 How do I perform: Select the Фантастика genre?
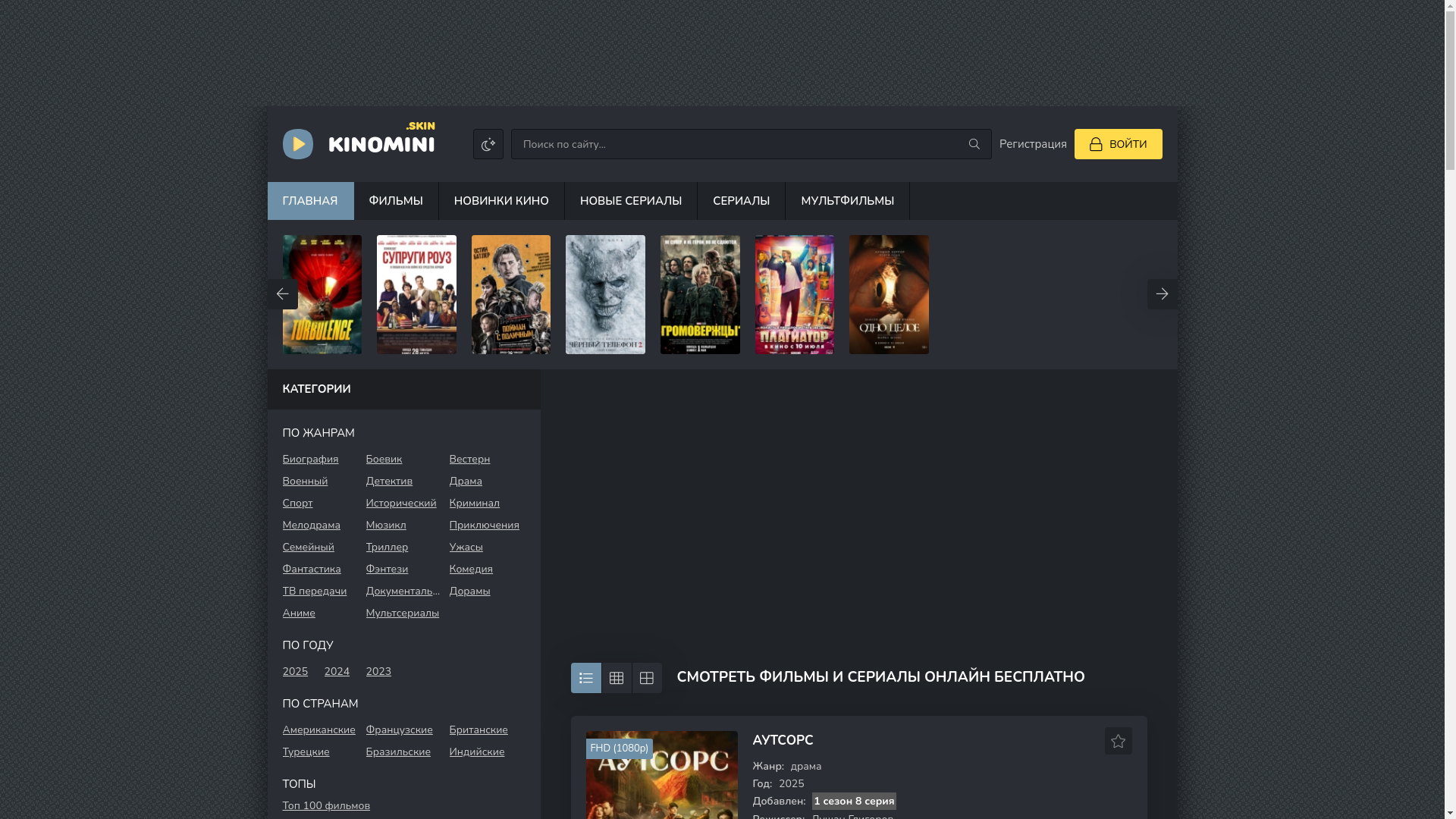[x=312, y=570]
